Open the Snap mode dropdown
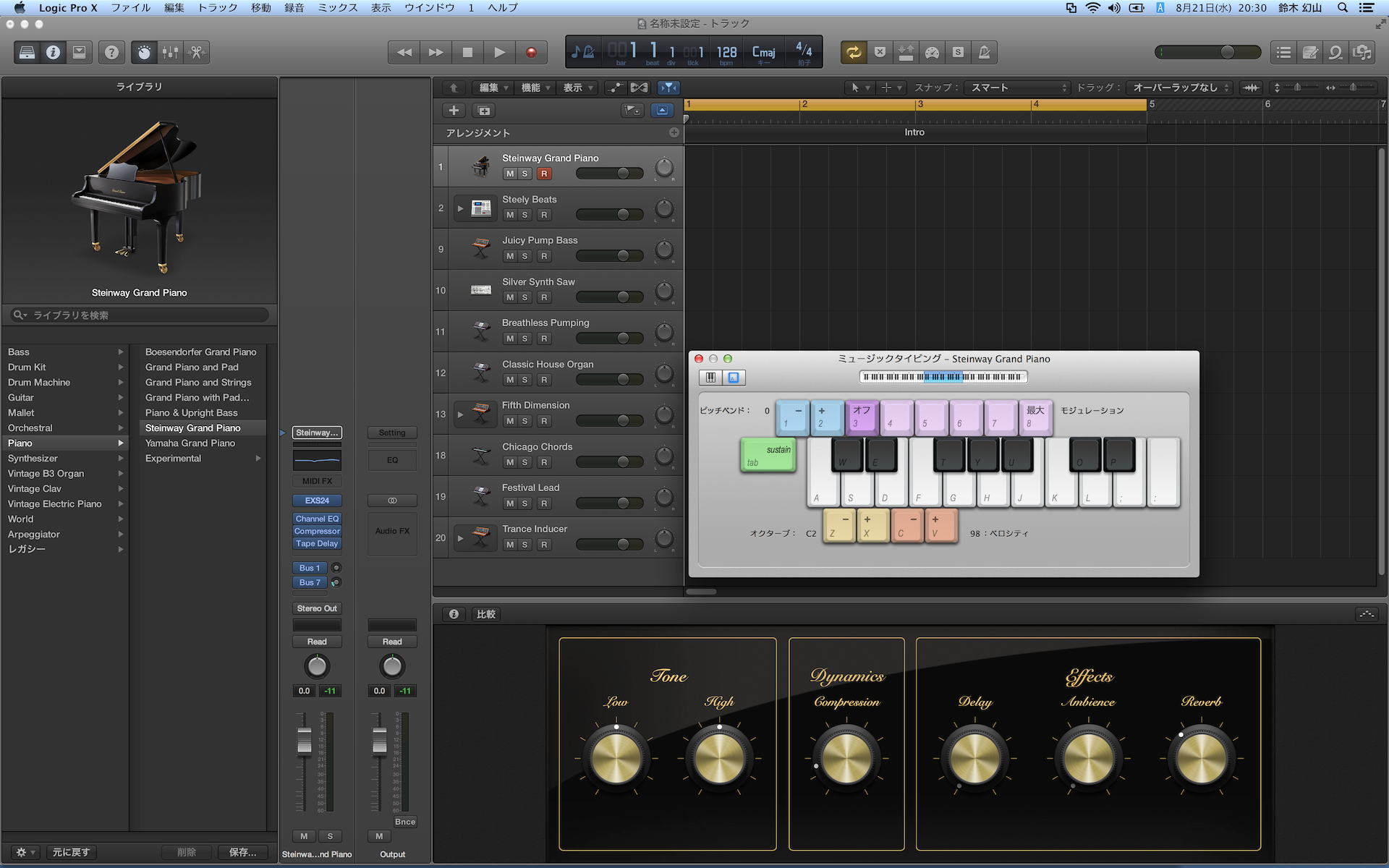Image resolution: width=1389 pixels, height=868 pixels. [1018, 88]
